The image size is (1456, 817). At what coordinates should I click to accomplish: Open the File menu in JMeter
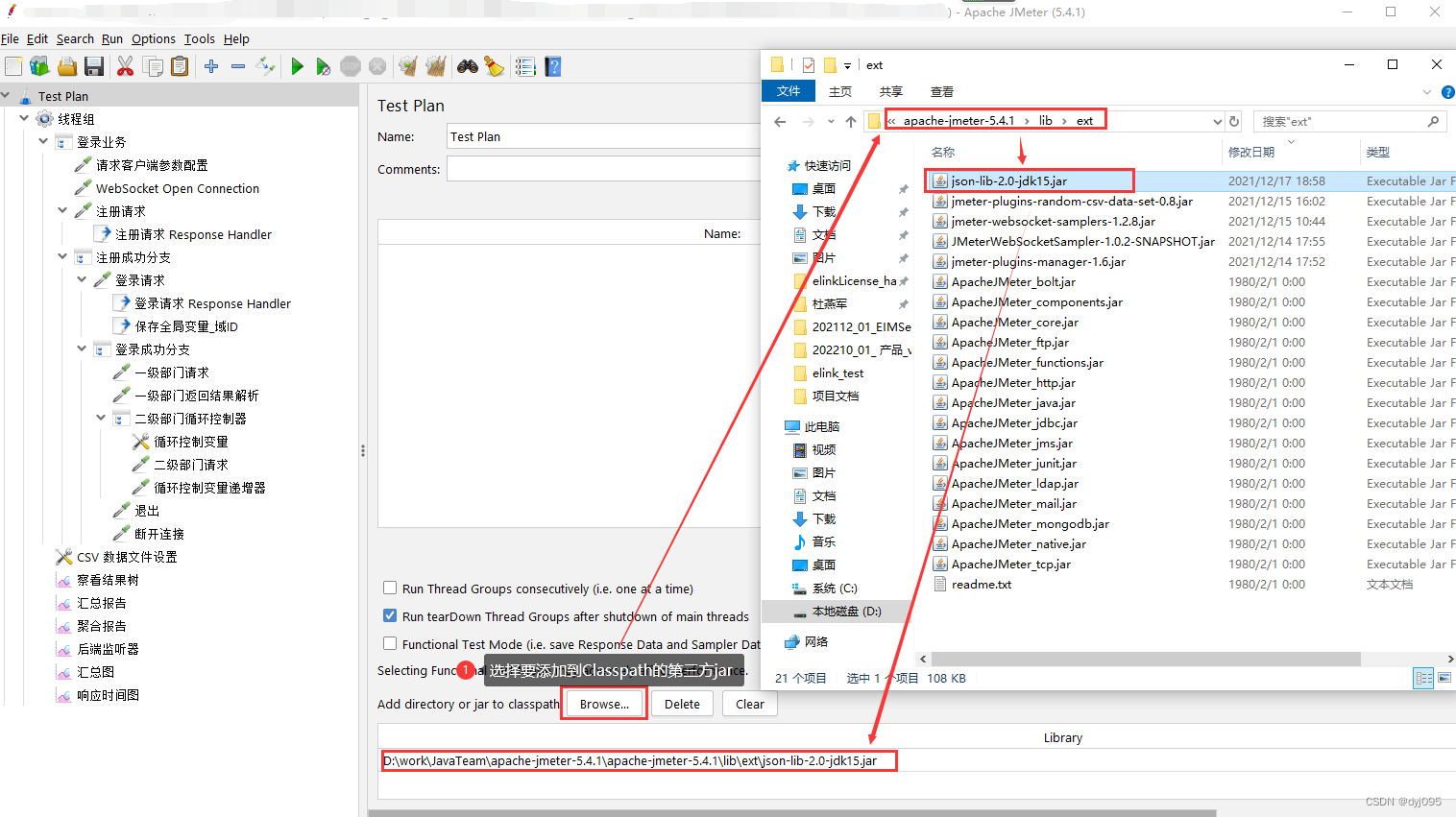pyautogui.click(x=10, y=39)
